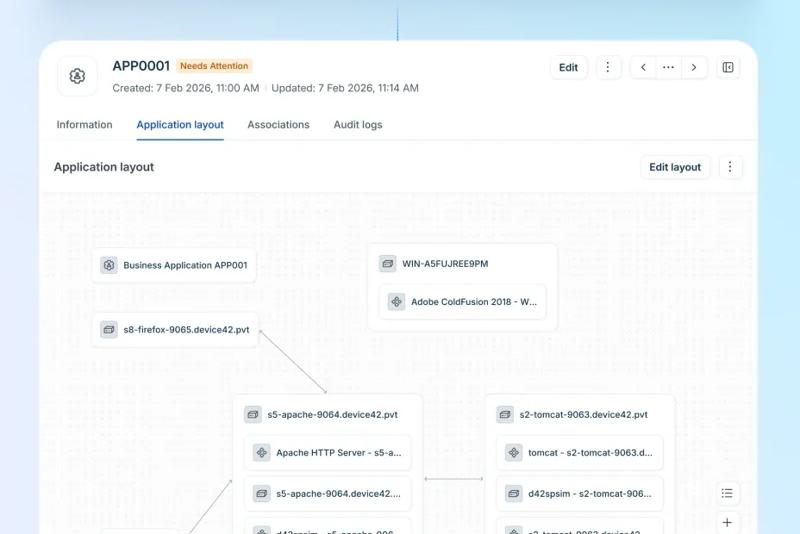Click the Needs Attention status badge

[x=214, y=66]
